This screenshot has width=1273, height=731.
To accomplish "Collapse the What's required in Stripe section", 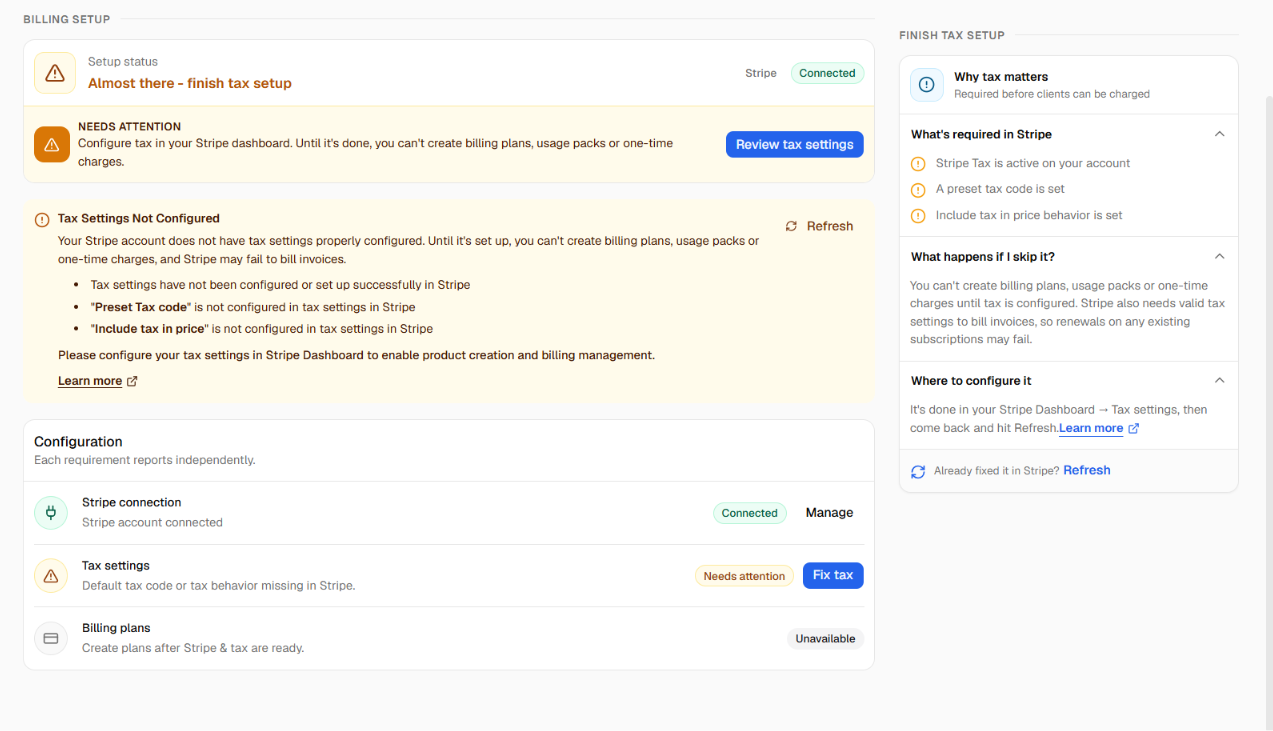I will click(1219, 134).
